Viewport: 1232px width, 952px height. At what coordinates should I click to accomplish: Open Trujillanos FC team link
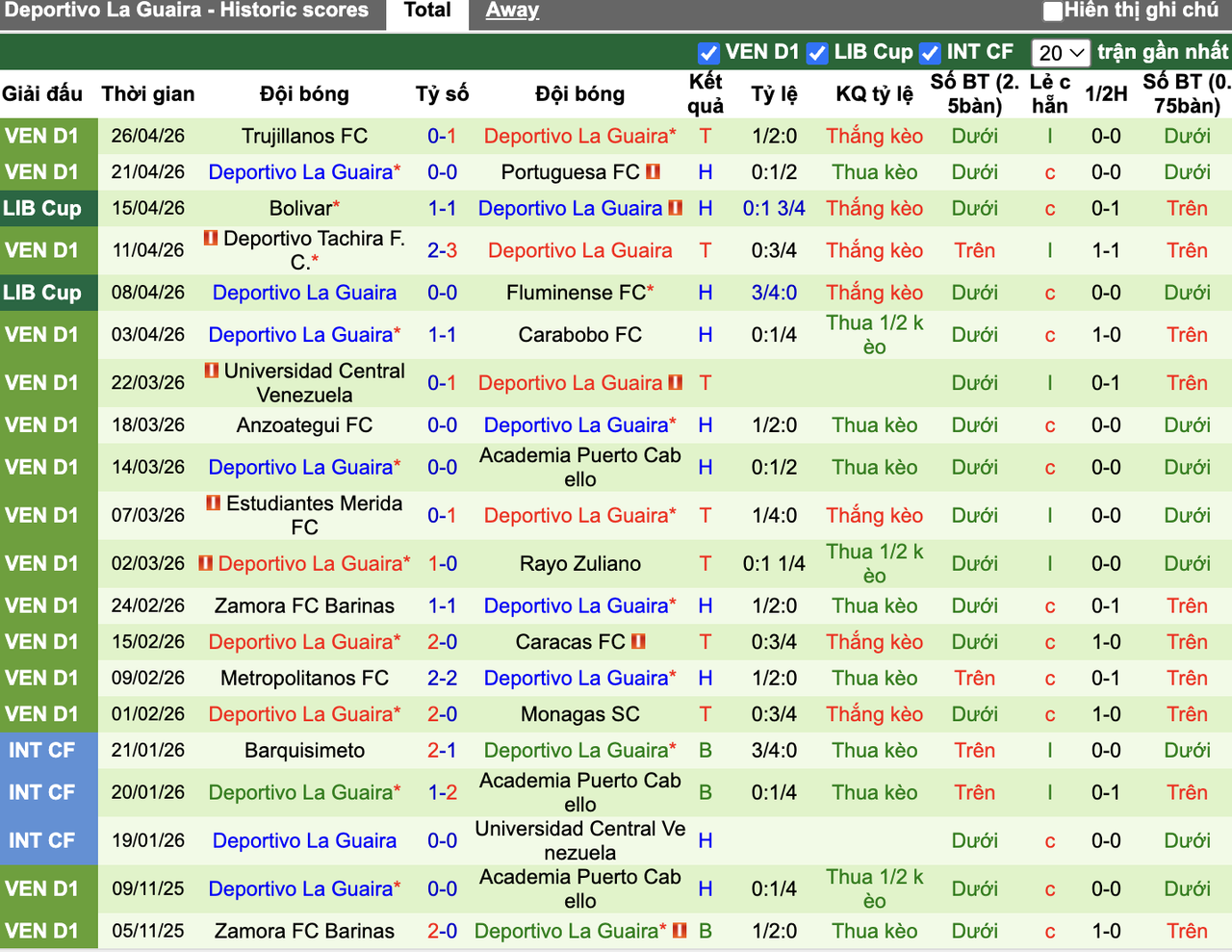click(x=304, y=136)
